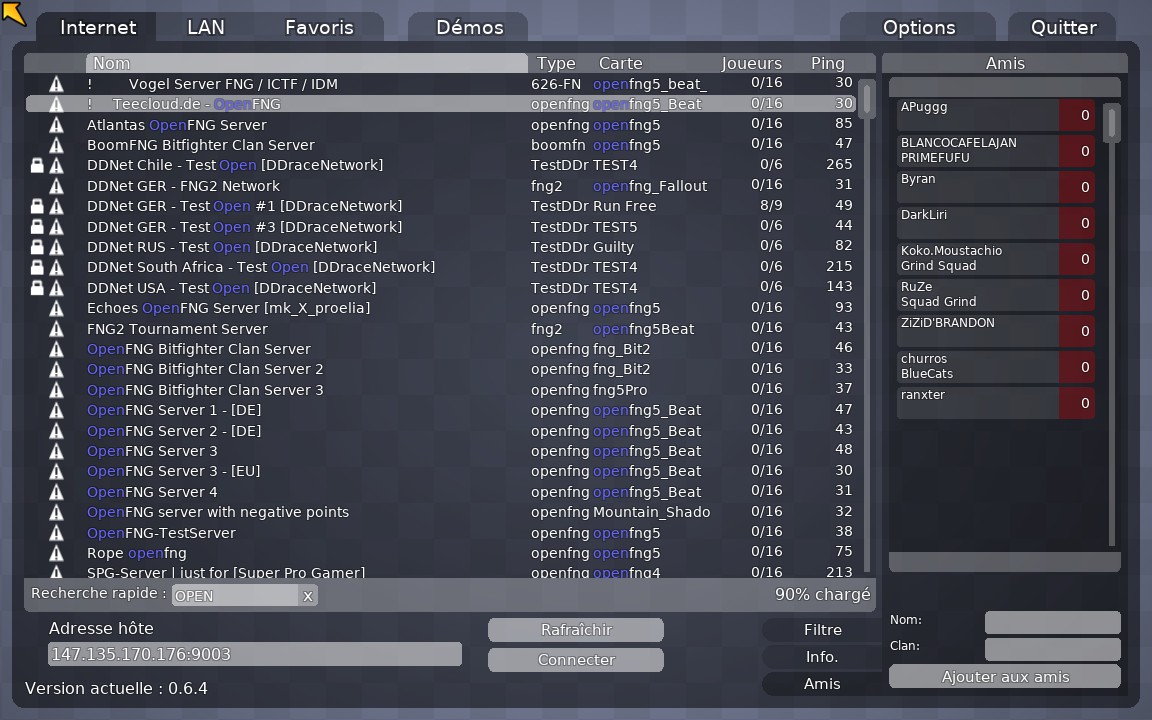Screen dimensions: 1152x720
Task: Click the lock icon on DDNet Chile row
Action: 37,165
